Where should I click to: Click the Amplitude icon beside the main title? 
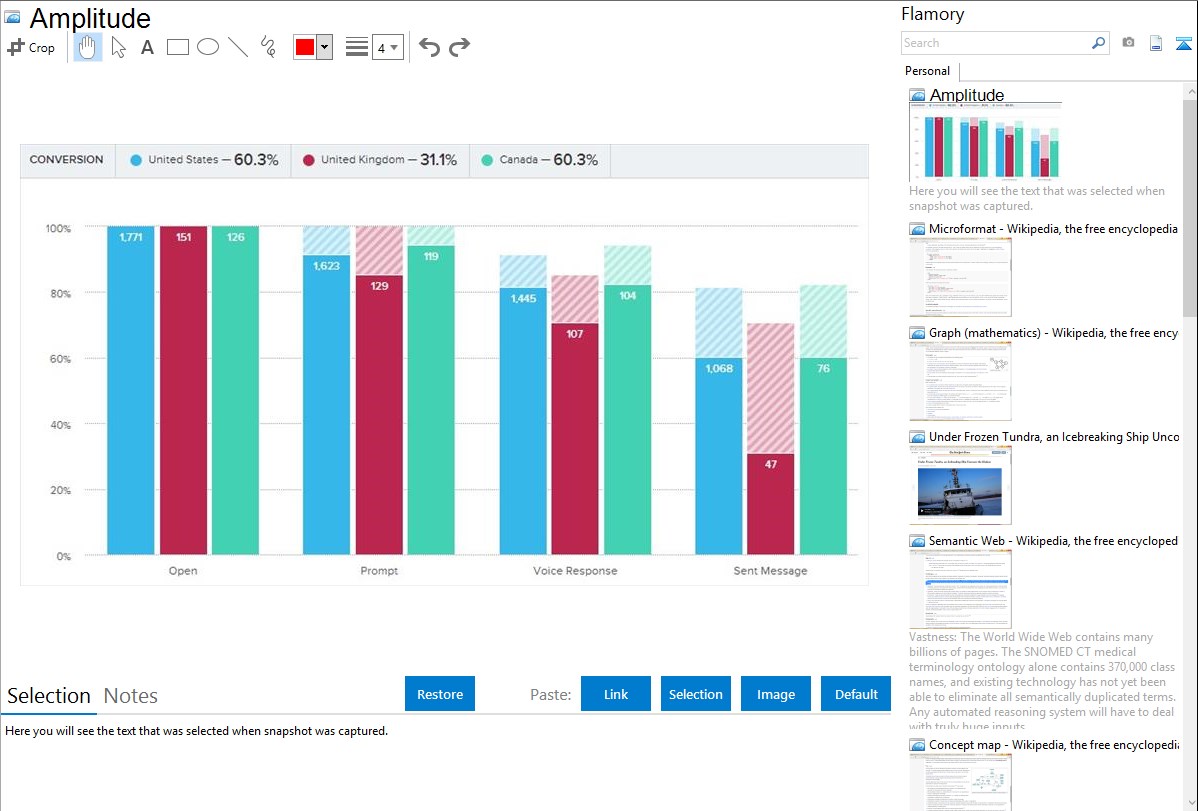12,17
